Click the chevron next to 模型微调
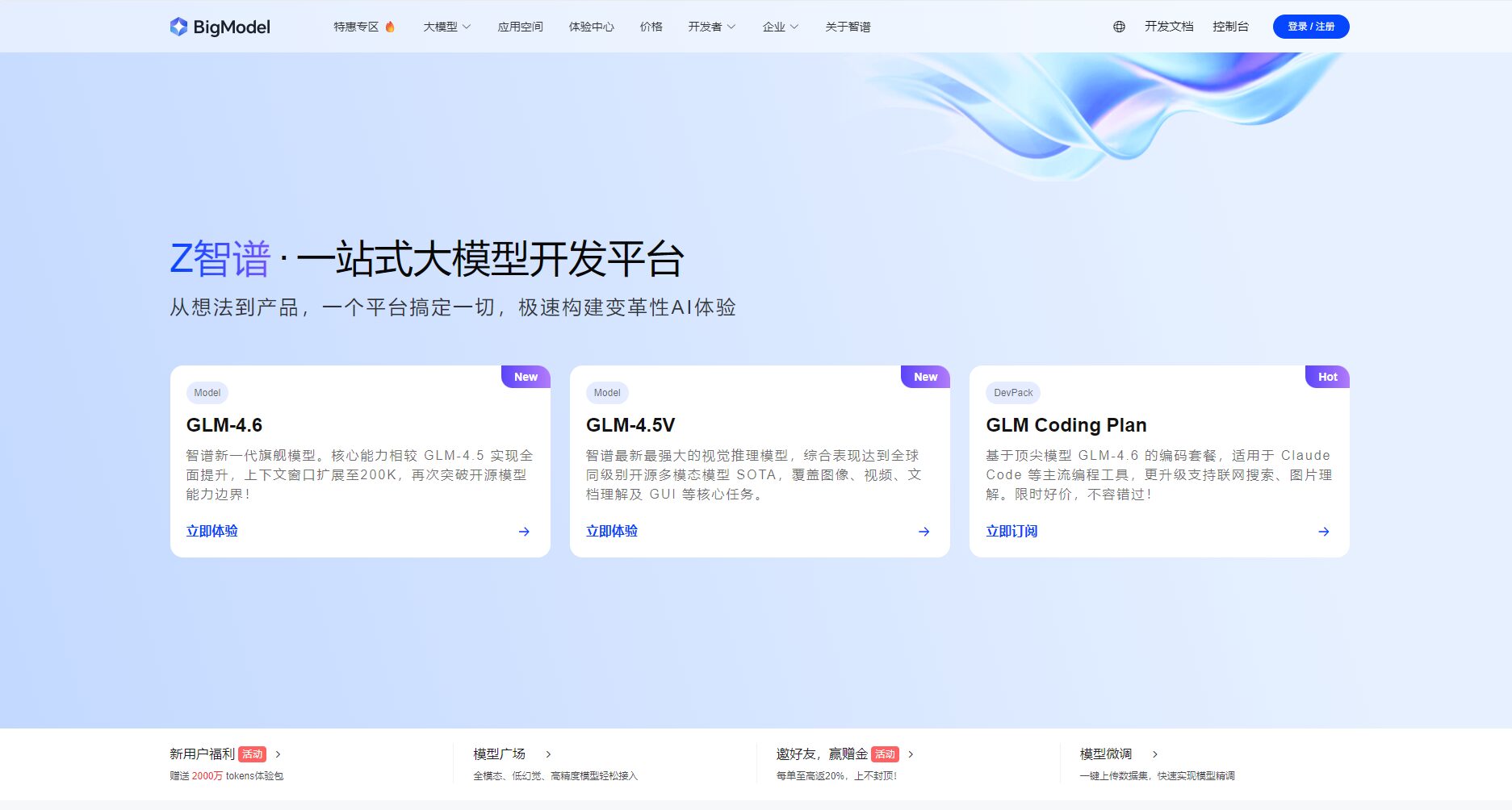Image resolution: width=1512 pixels, height=810 pixels. pos(1155,754)
